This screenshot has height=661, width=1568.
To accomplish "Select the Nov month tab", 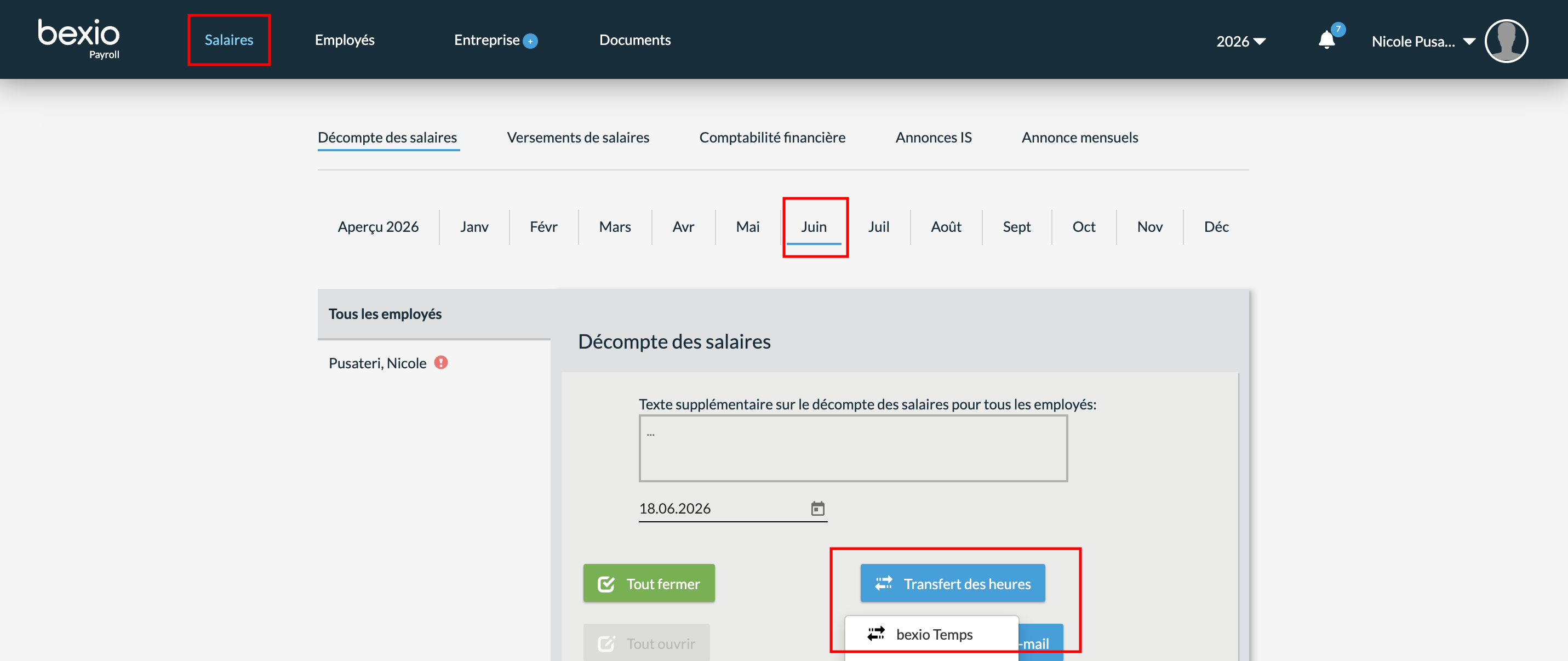I will pos(1150,226).
